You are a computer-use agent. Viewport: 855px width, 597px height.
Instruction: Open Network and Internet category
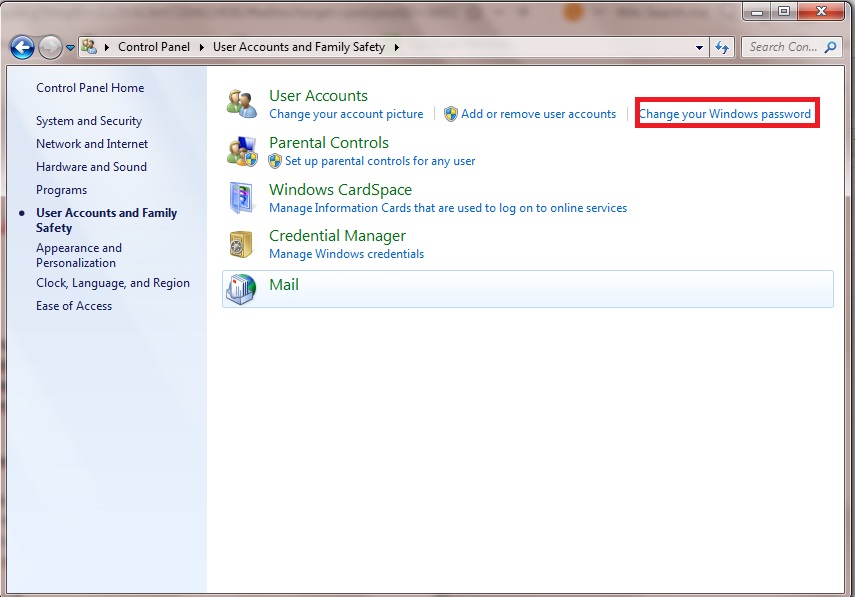(92, 144)
